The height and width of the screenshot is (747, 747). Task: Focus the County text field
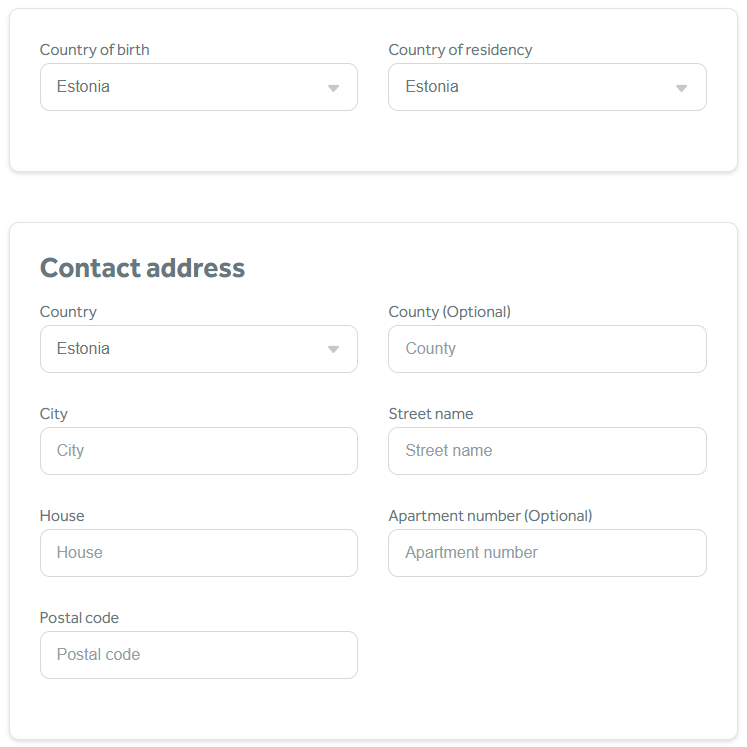(547, 349)
